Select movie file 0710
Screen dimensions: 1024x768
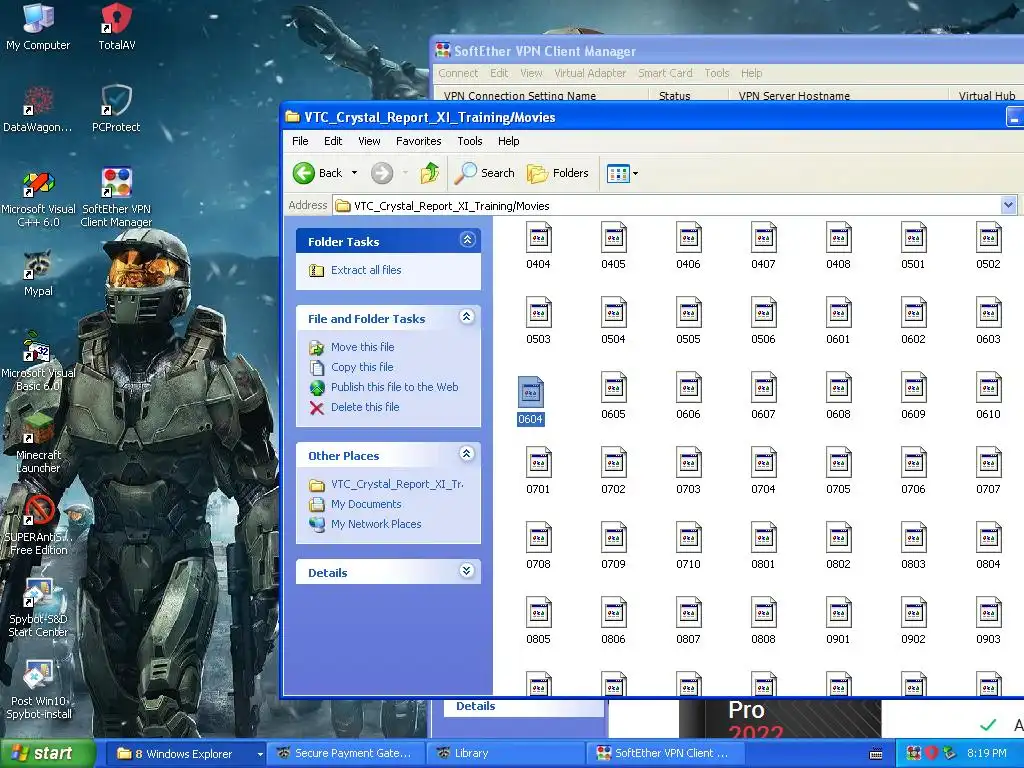(688, 545)
